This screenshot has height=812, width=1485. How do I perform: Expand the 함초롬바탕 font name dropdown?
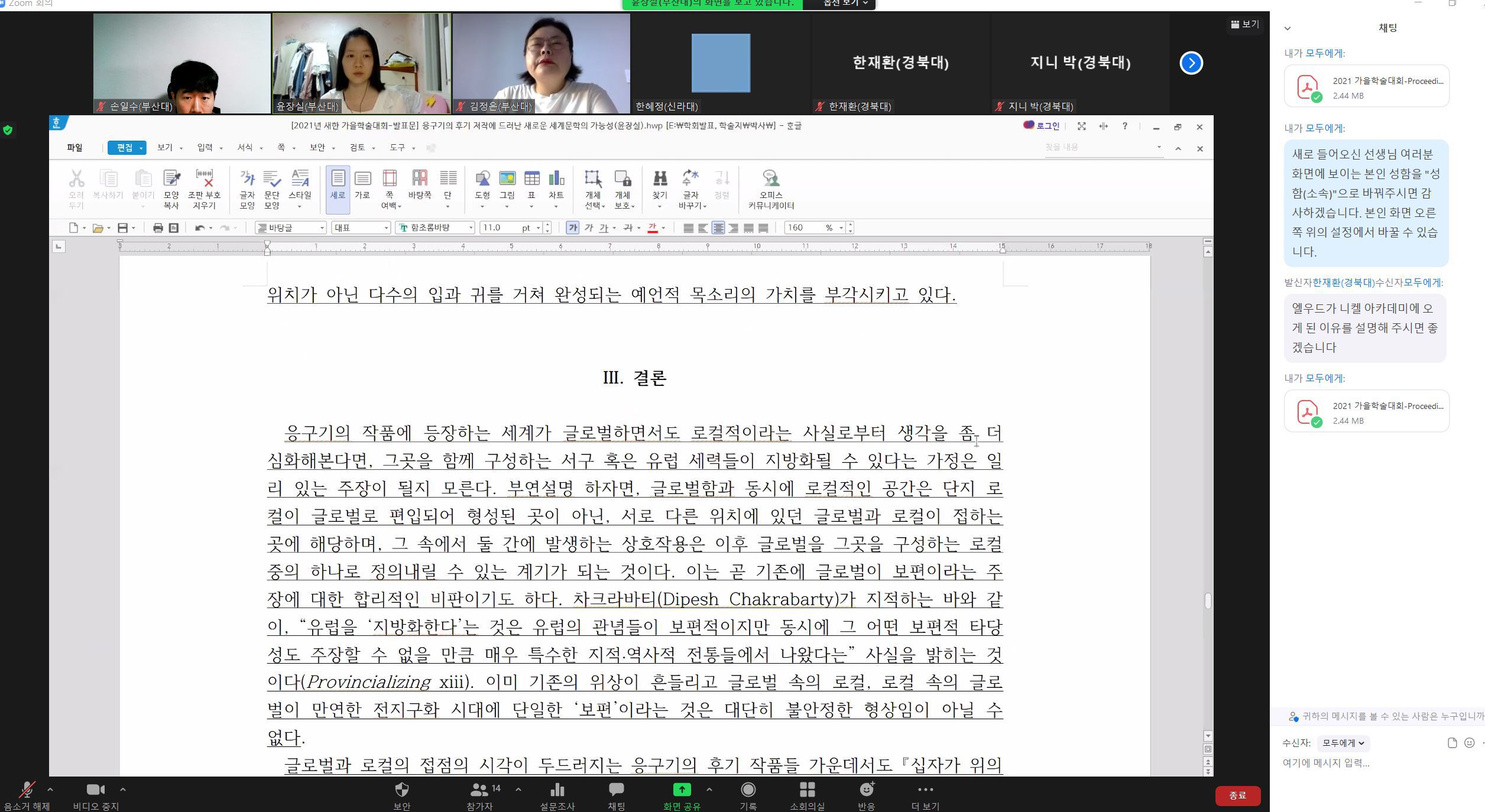471,228
